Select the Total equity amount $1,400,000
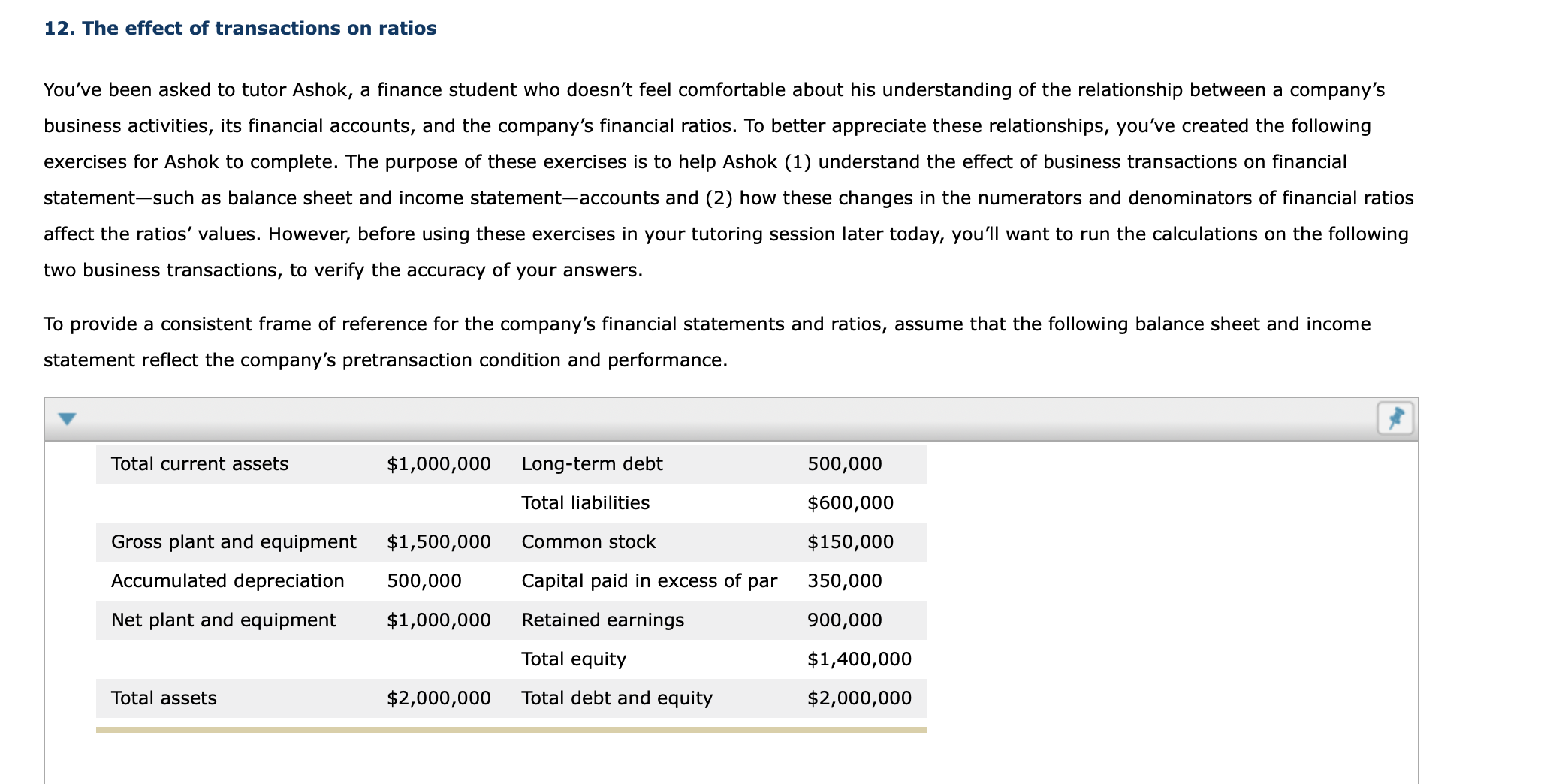This screenshot has height=784, width=1553. pyautogui.click(x=859, y=659)
